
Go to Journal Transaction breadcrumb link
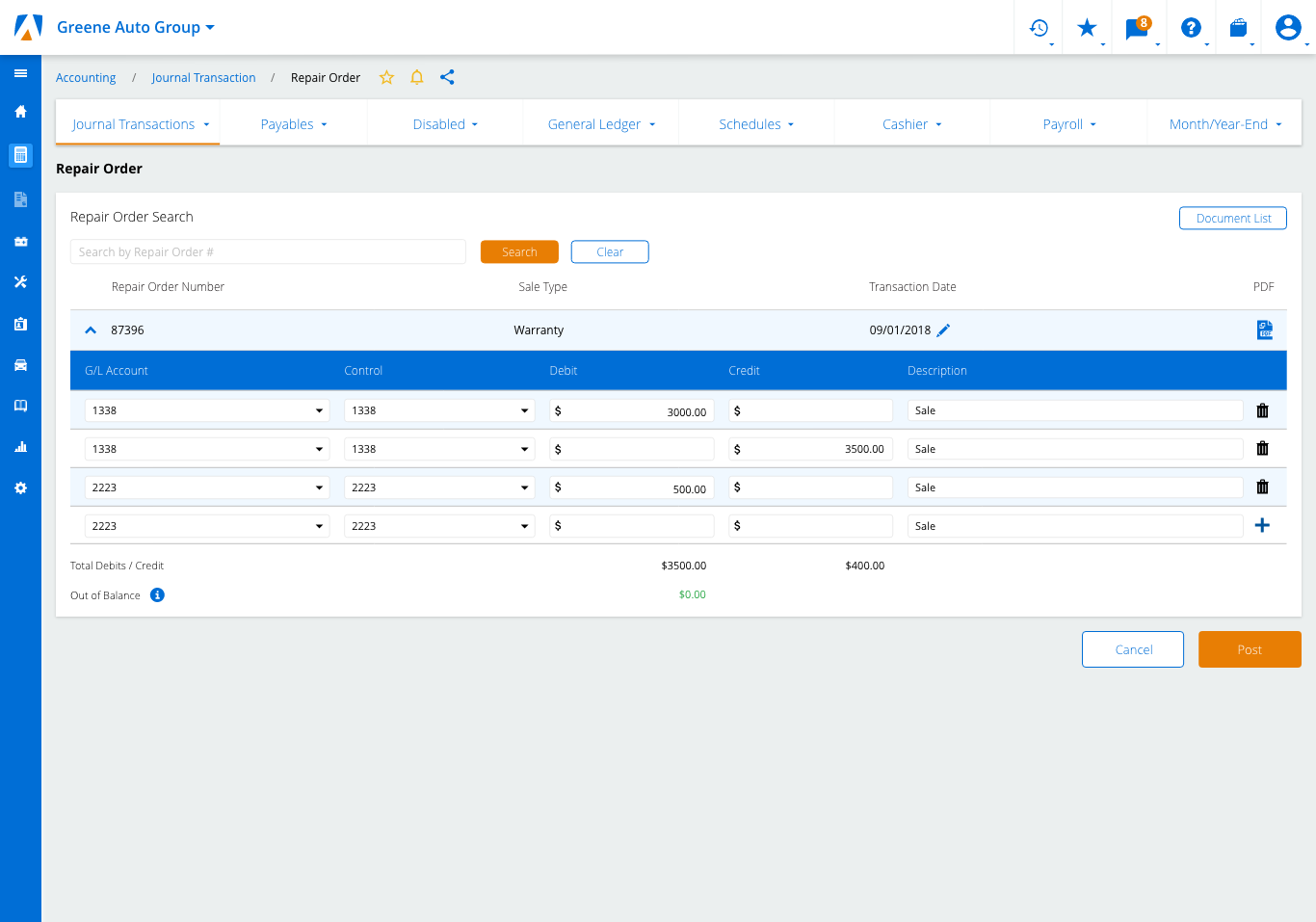click(x=203, y=78)
